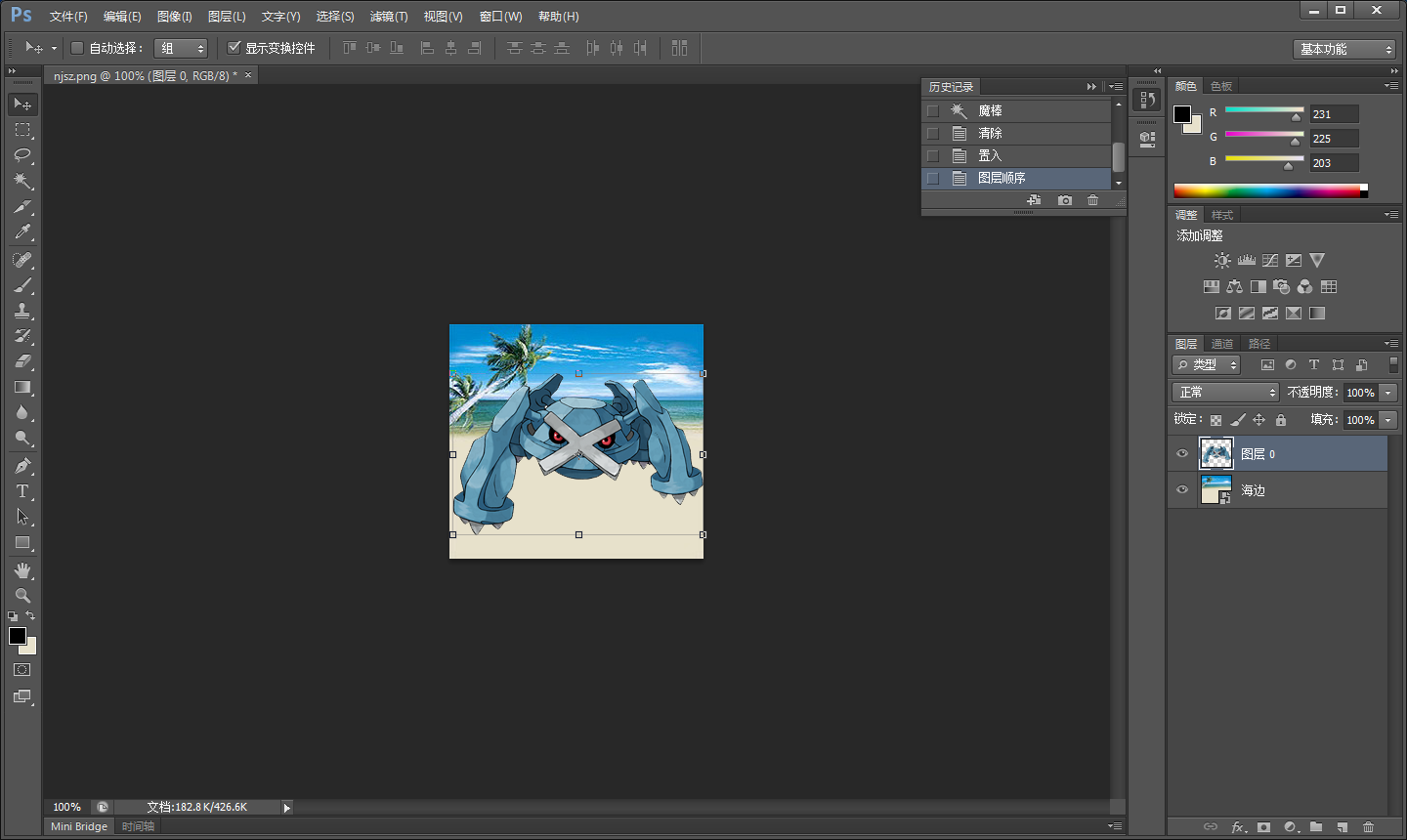
Task: Open the layer filter 类型 dropdown
Action: [1206, 364]
